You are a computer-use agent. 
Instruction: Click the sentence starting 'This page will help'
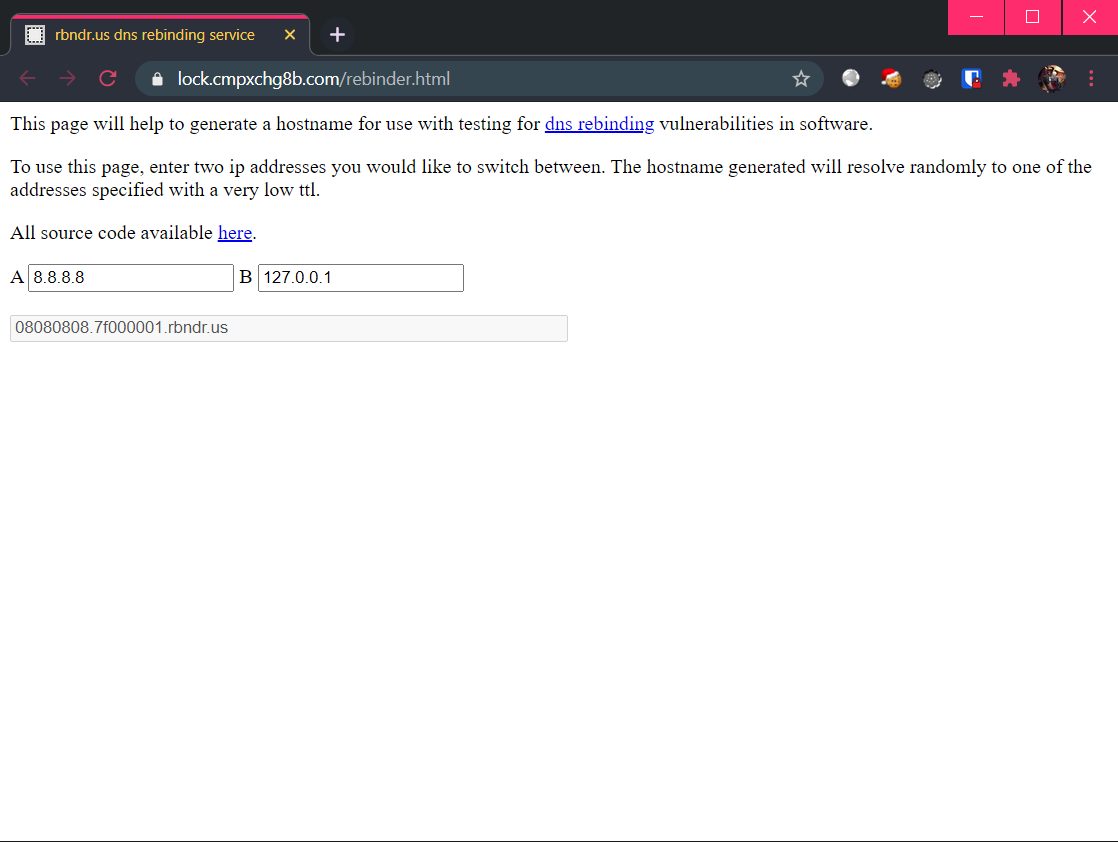click(x=441, y=124)
